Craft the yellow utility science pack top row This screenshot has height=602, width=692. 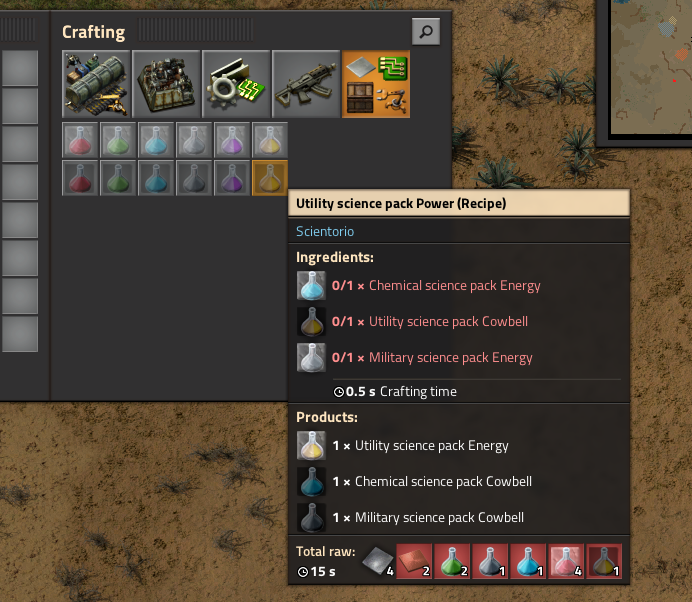pos(270,140)
